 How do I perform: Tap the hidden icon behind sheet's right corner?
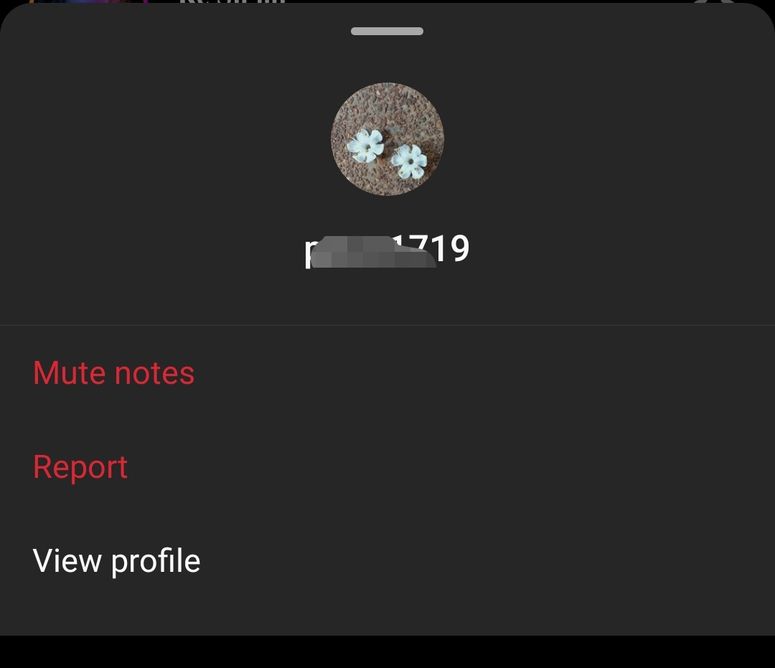[x=712, y=2]
